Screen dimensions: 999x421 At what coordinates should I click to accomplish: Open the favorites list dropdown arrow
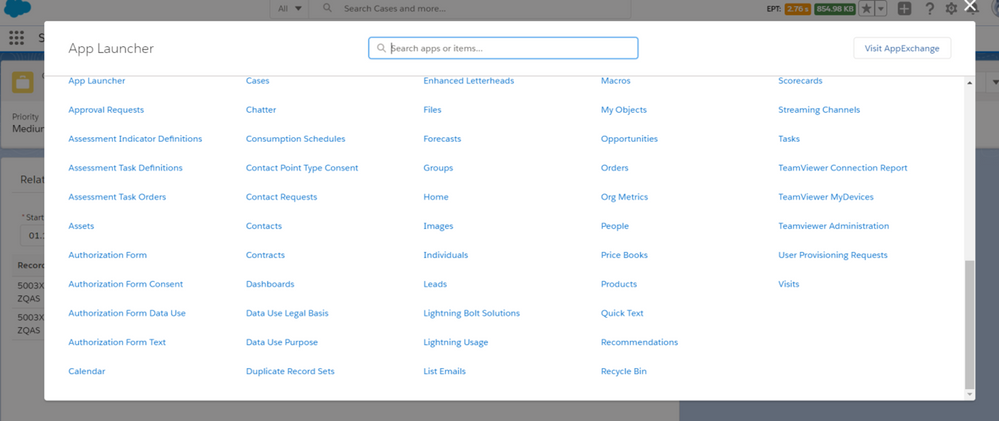880,9
